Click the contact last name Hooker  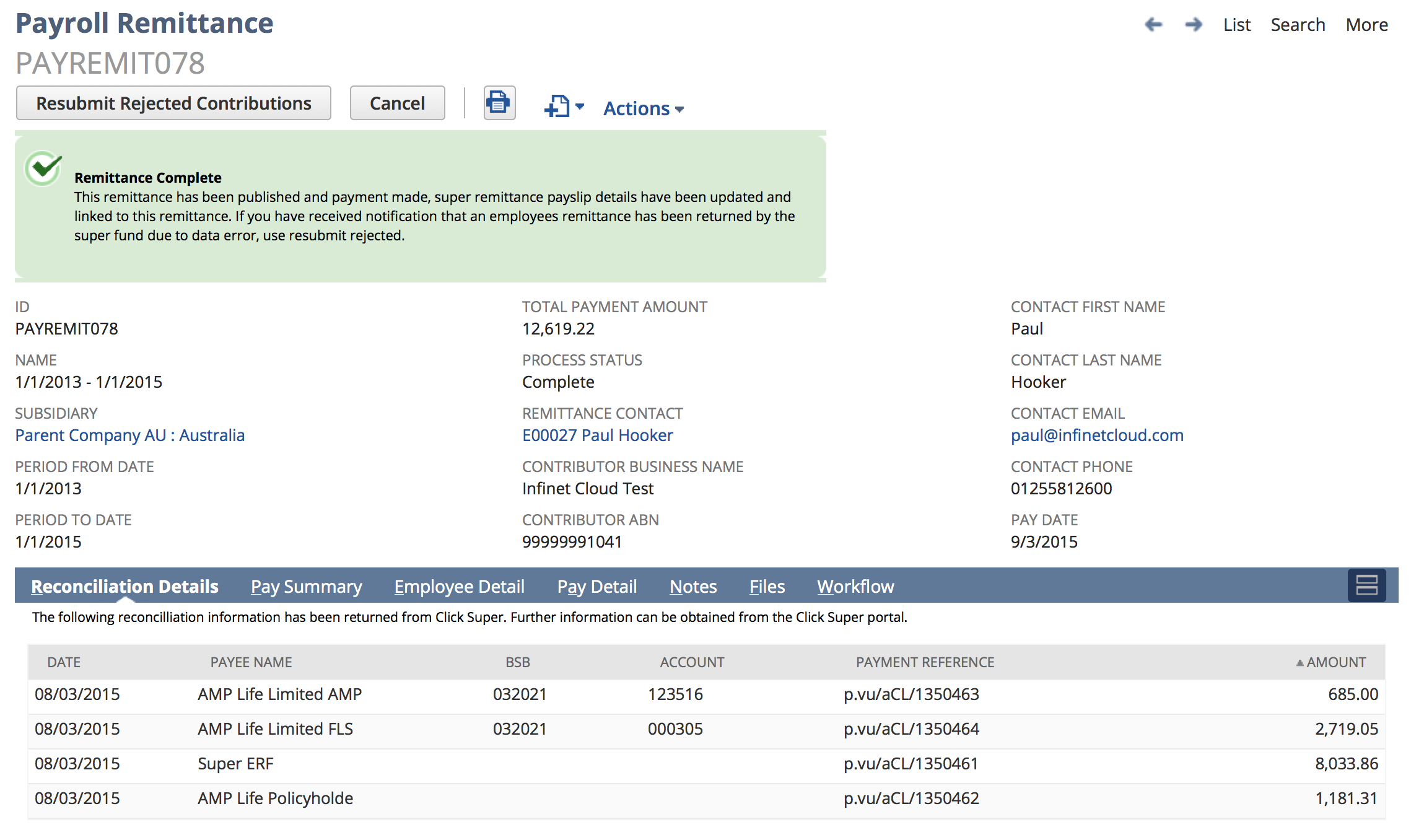point(1038,382)
